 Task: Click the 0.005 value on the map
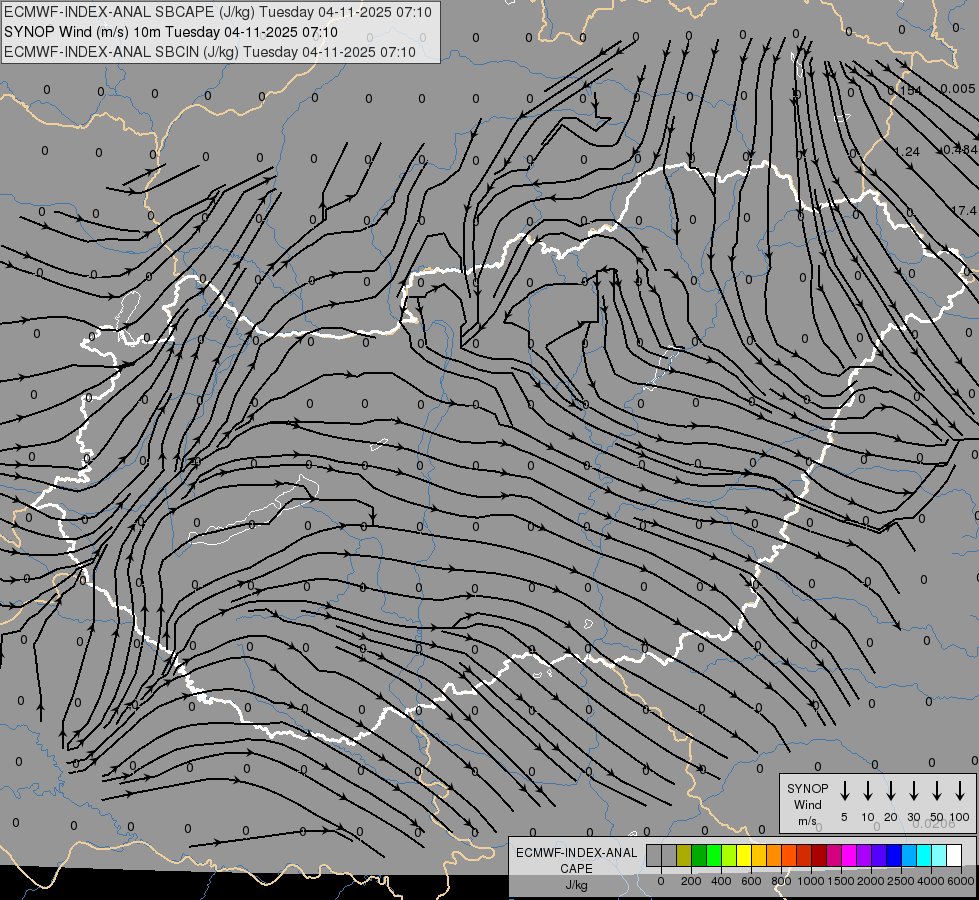coord(958,89)
